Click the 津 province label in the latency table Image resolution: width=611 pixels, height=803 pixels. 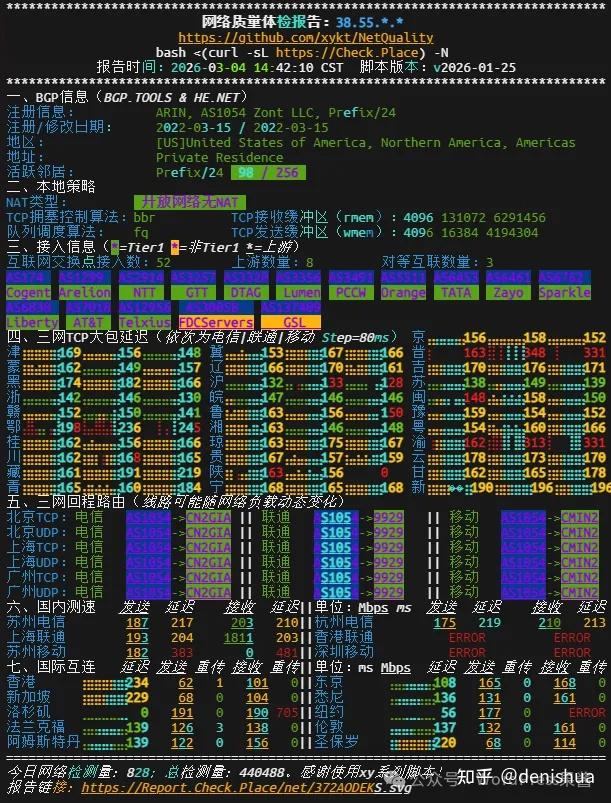(x=14, y=352)
